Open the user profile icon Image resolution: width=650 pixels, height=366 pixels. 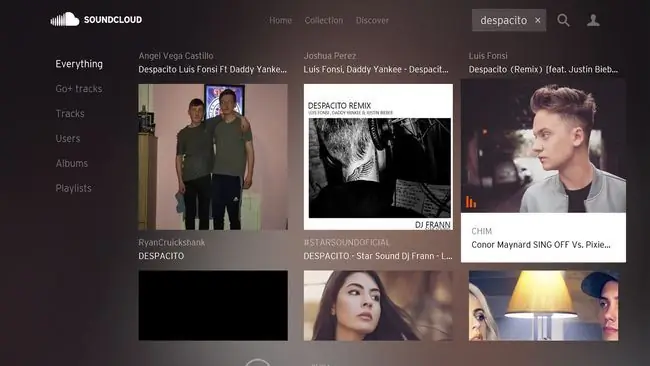point(593,20)
